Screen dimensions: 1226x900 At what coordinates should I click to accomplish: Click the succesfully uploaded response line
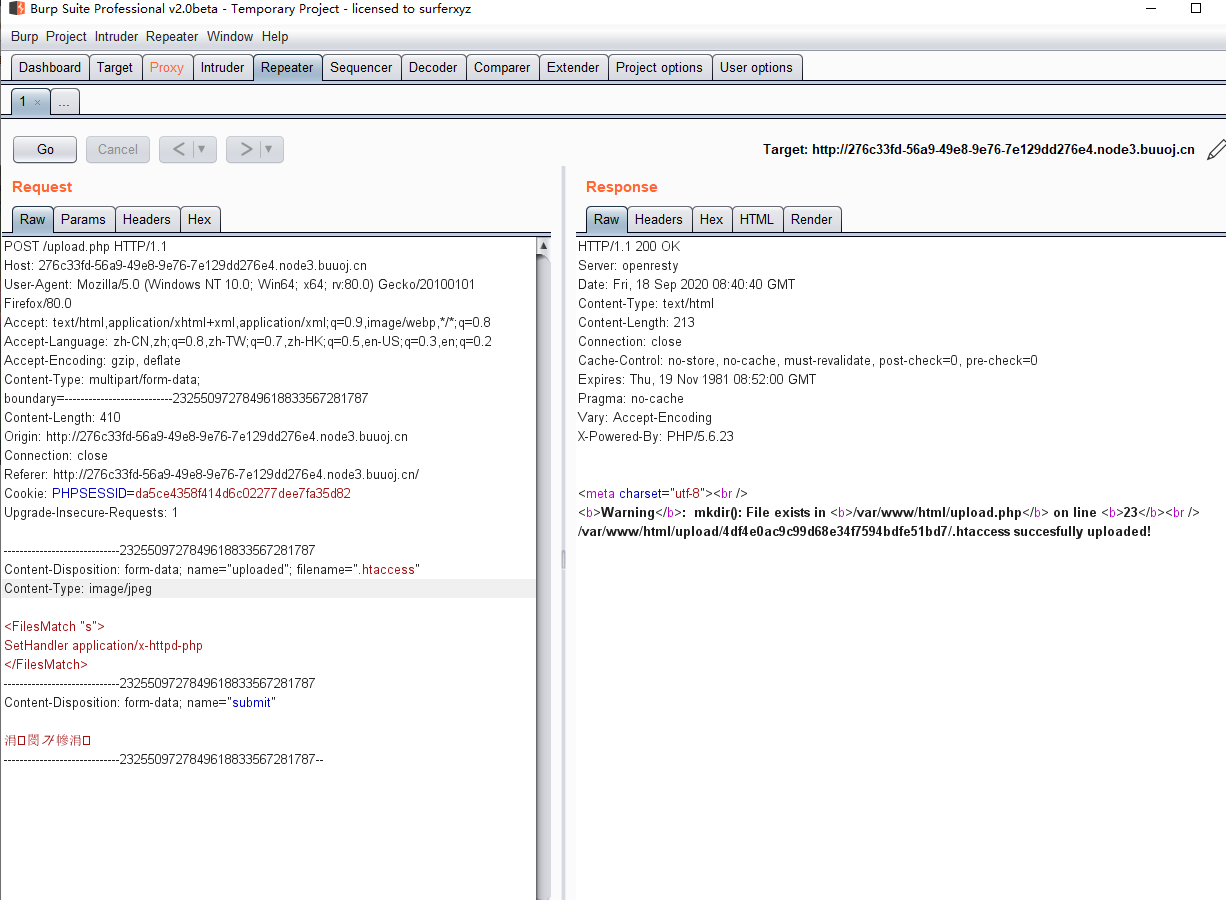[864, 532]
